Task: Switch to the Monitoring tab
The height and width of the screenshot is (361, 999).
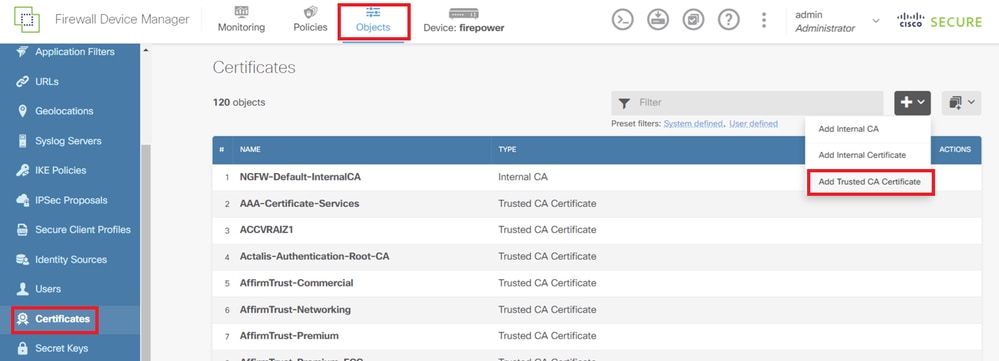Action: pyautogui.click(x=241, y=20)
